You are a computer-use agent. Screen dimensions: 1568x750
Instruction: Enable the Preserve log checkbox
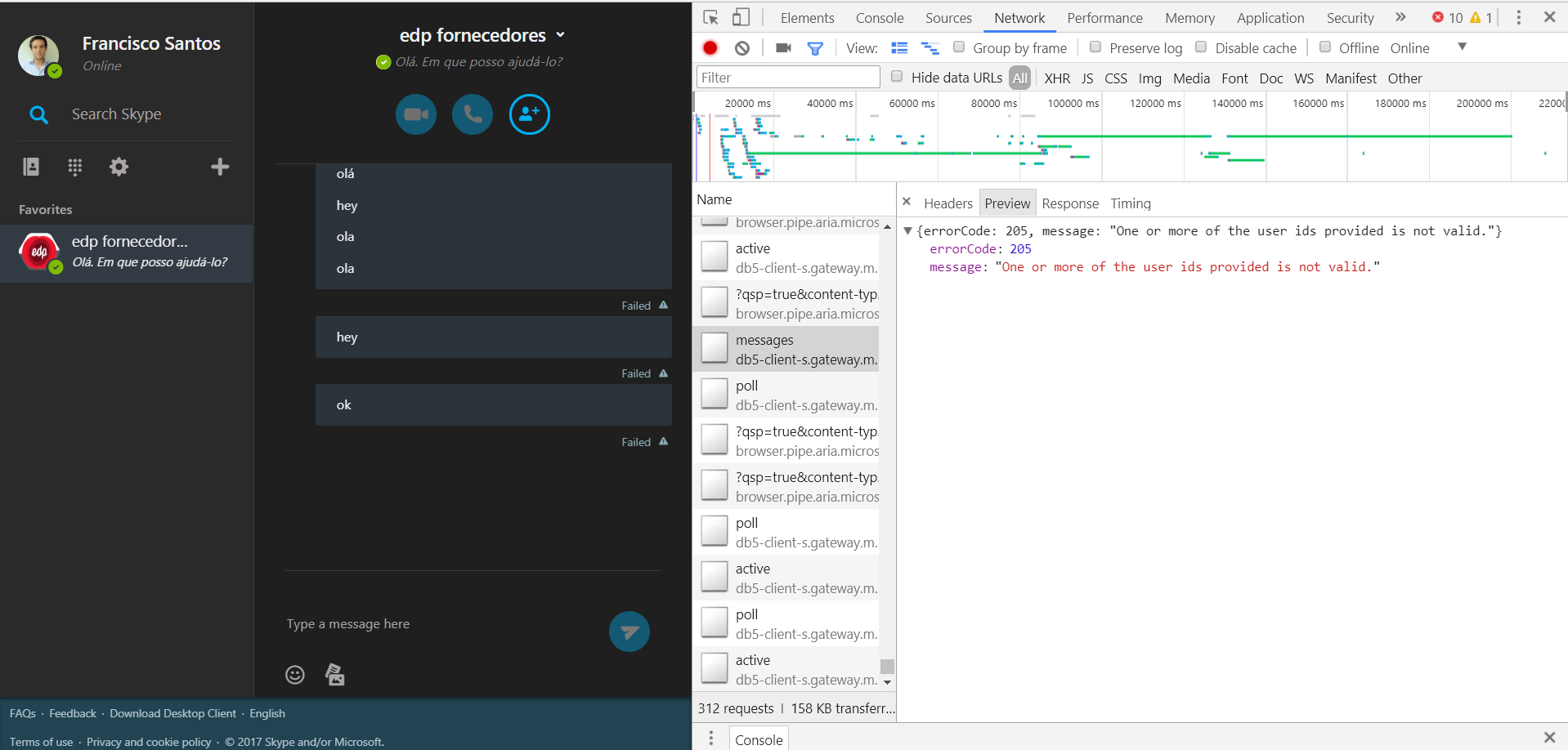coord(1095,47)
